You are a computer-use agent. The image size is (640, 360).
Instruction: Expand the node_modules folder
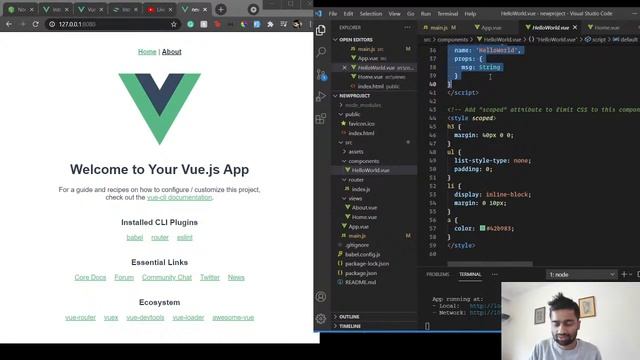coord(360,105)
